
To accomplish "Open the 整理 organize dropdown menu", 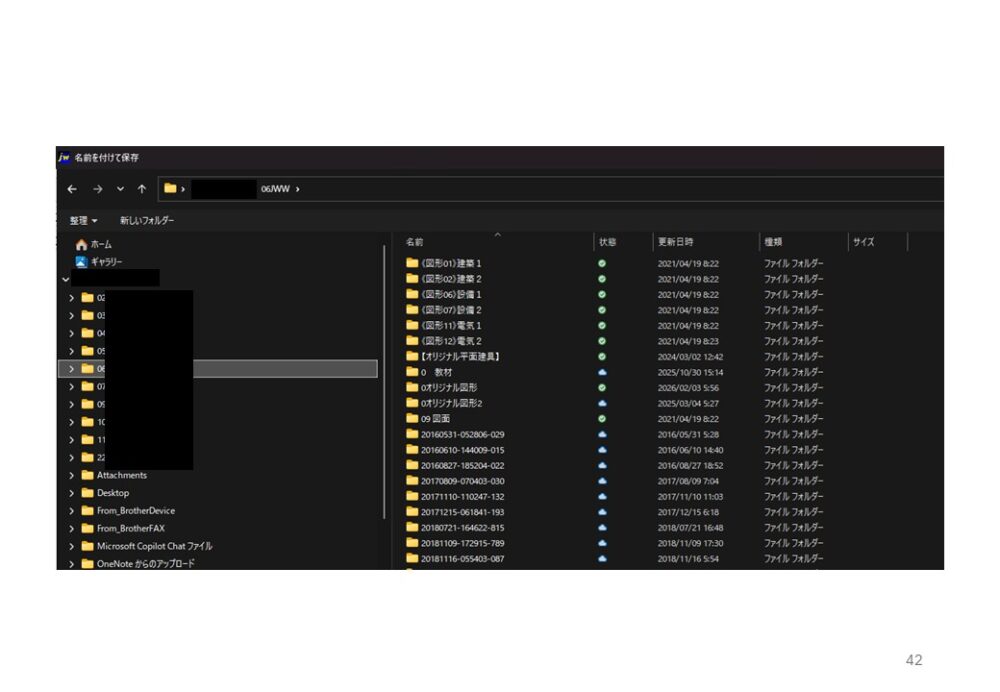I will point(83,220).
